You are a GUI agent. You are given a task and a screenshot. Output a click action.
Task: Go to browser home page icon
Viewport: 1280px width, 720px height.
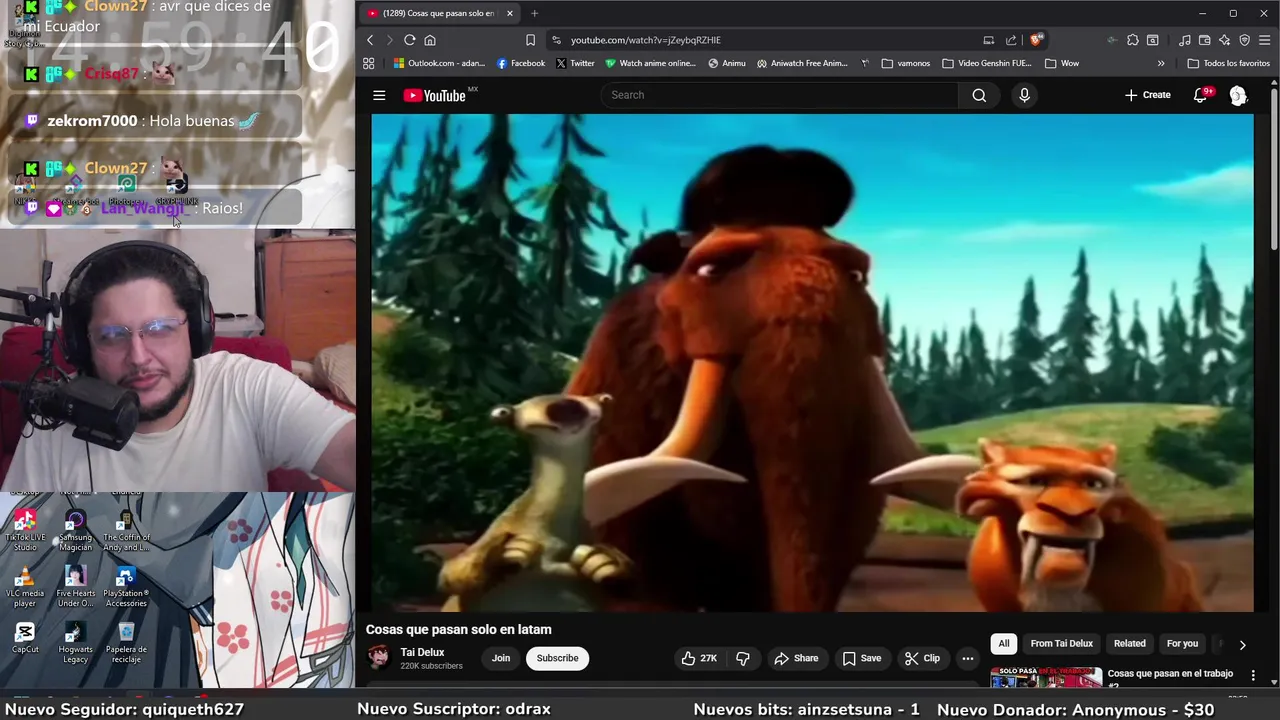[430, 40]
